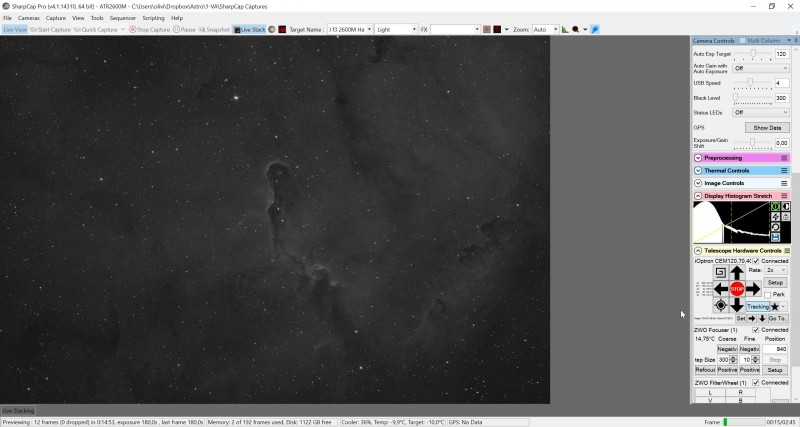Click the grey-brown square icon after FX box
Viewport: 800px width, 427px height.
(x=487, y=30)
